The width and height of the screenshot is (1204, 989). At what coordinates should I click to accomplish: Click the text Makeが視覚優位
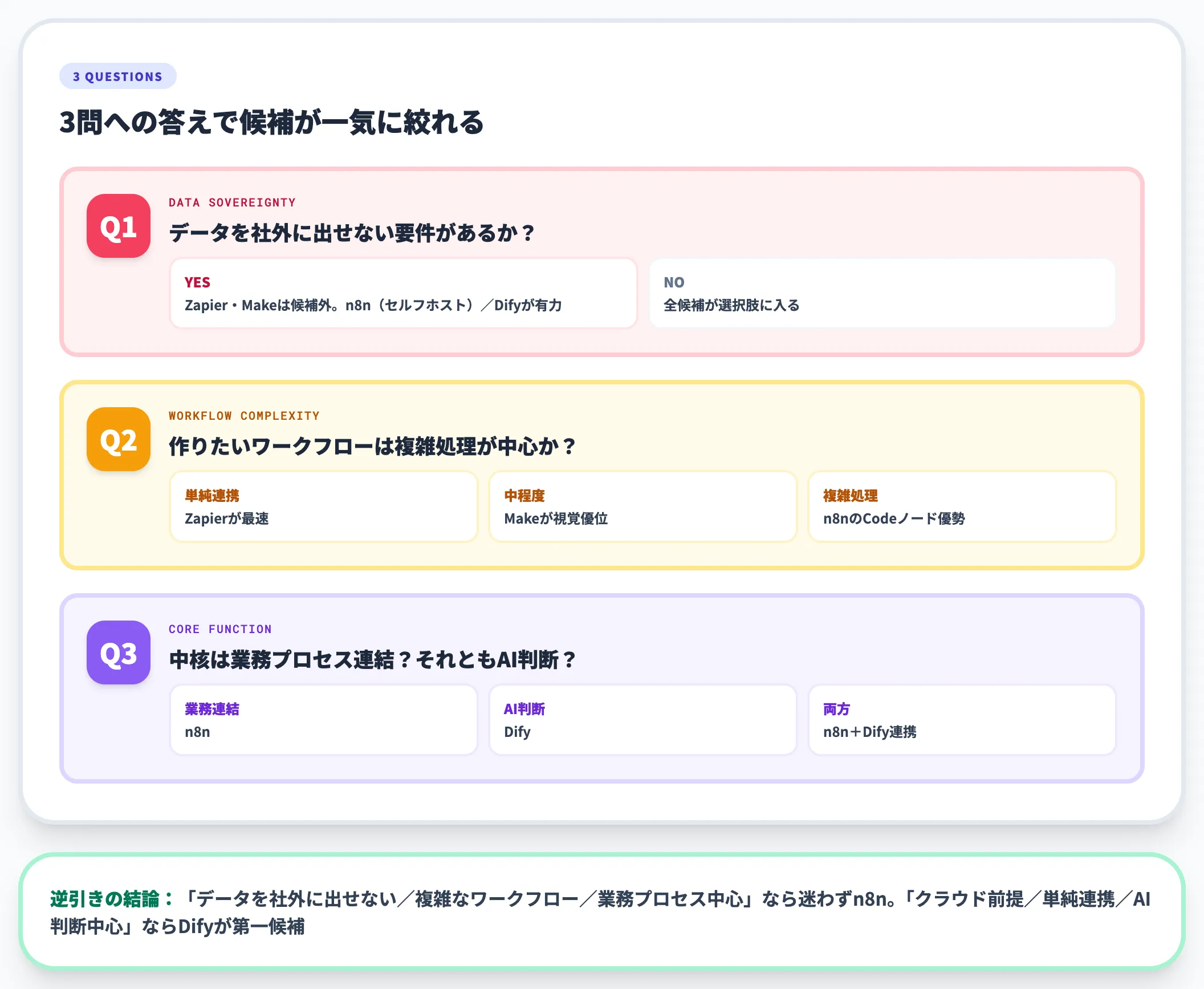tap(556, 518)
